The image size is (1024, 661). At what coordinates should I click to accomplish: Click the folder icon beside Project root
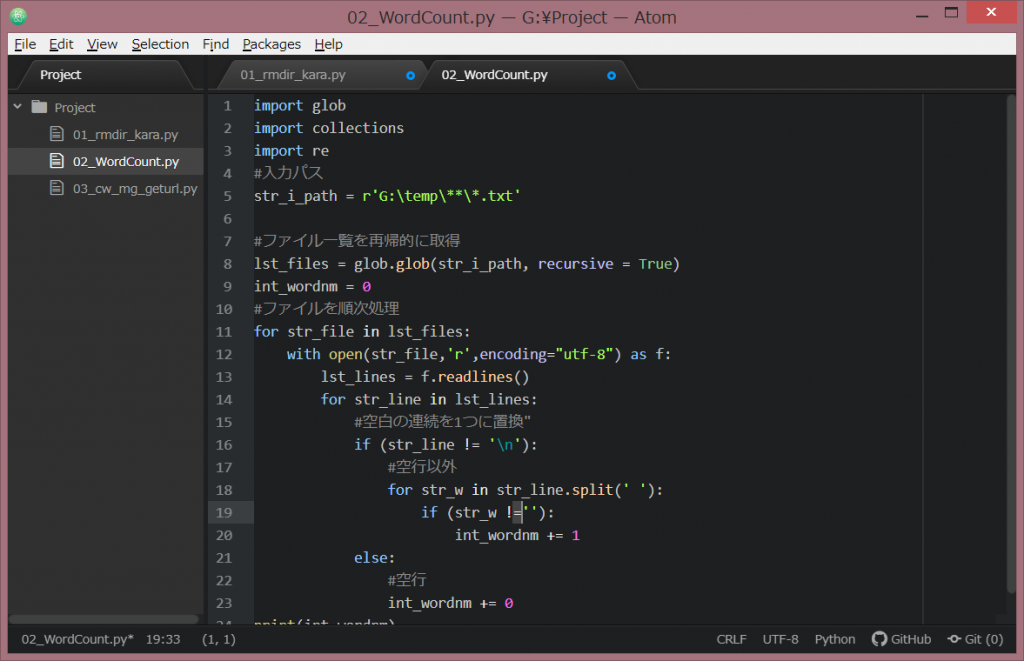(x=39, y=106)
